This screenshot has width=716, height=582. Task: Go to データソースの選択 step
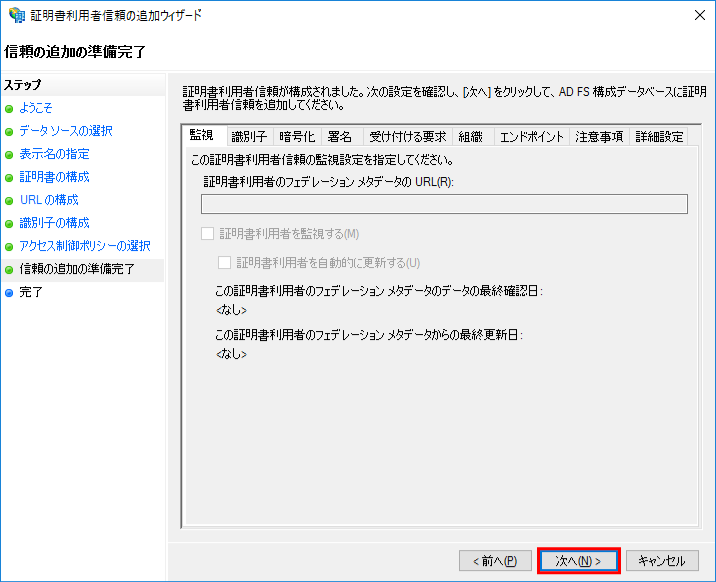pyautogui.click(x=65, y=131)
